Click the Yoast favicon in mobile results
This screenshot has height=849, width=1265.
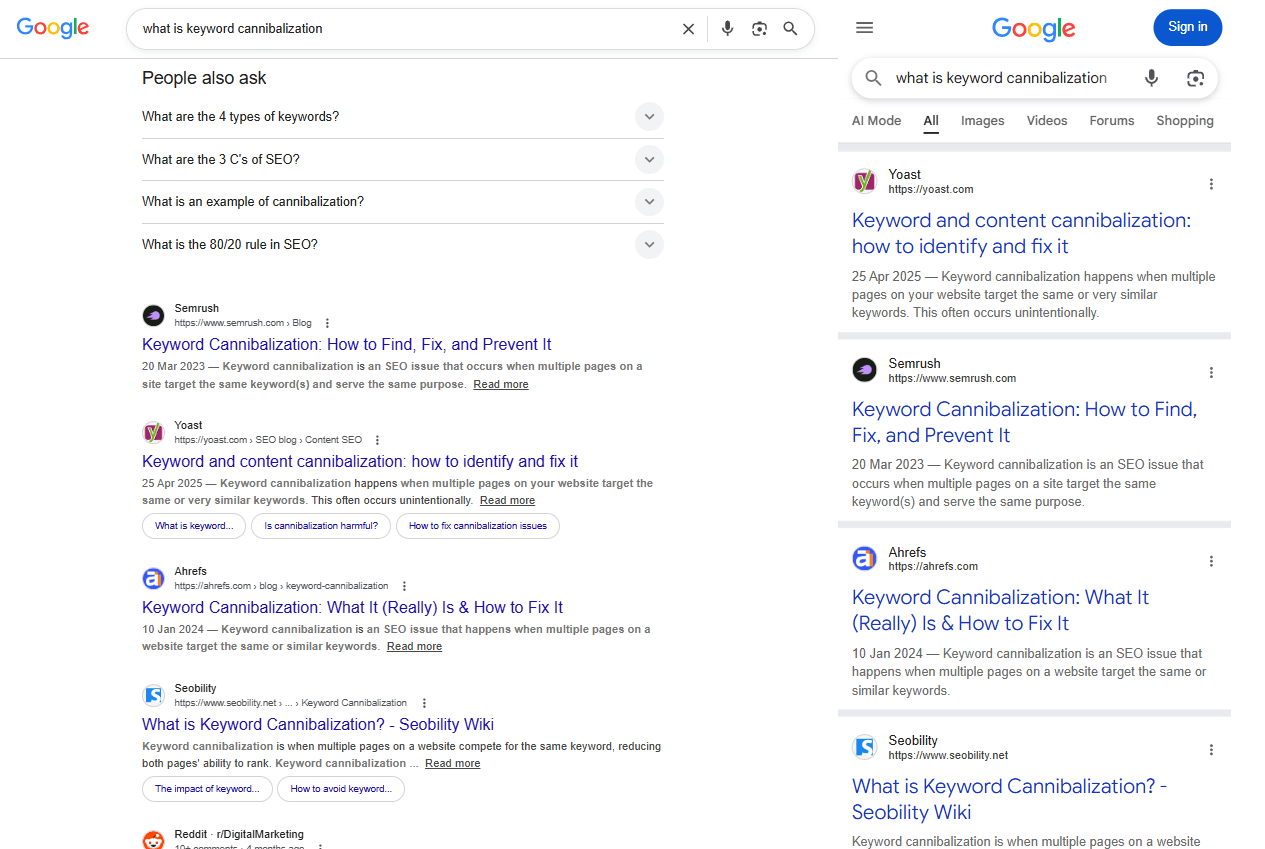864,181
